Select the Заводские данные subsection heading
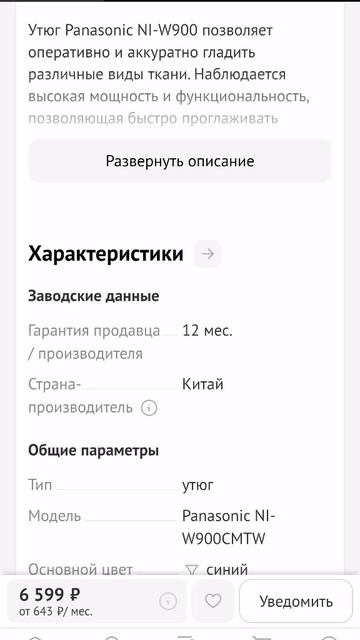 (93, 296)
